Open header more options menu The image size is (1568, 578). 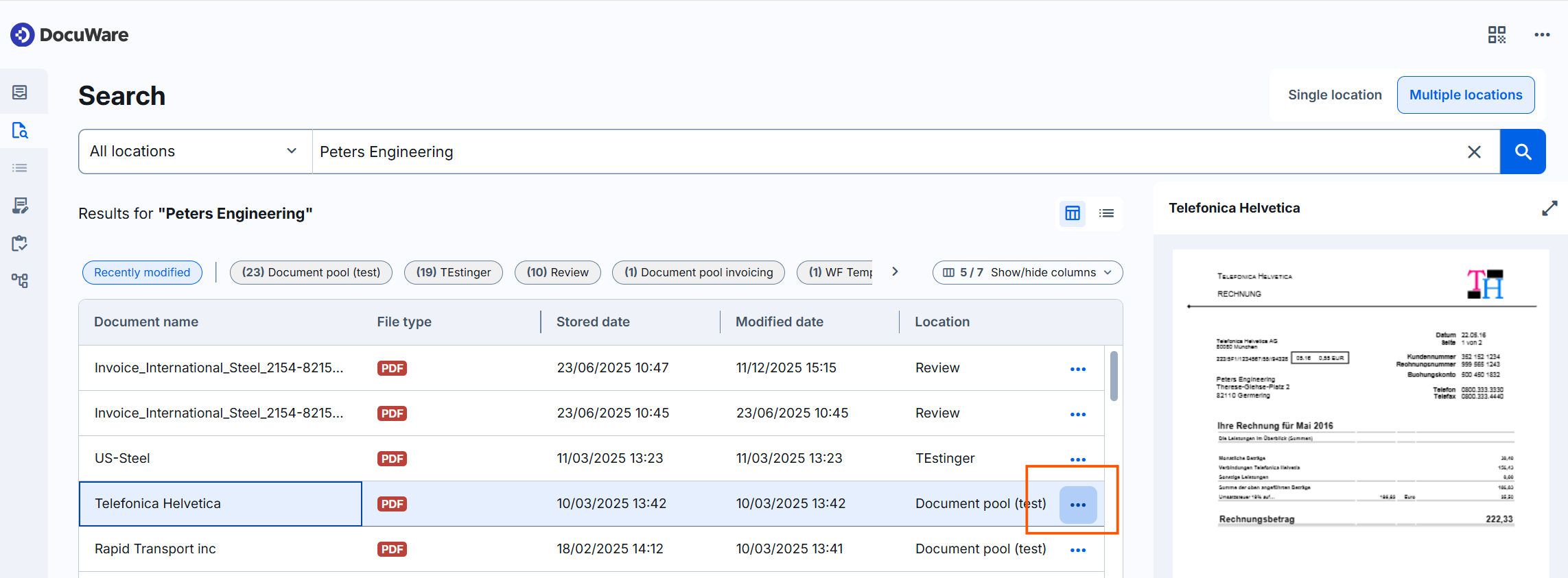1542,35
